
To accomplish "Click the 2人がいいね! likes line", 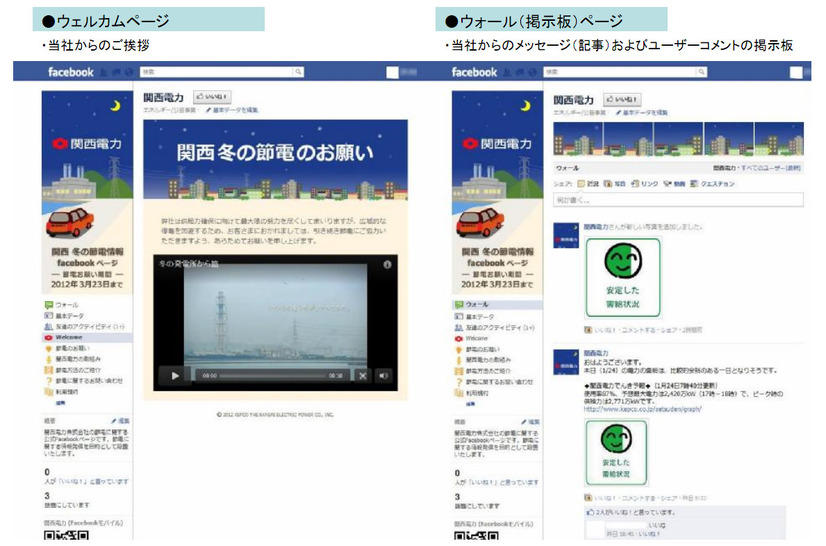I will click(631, 512).
